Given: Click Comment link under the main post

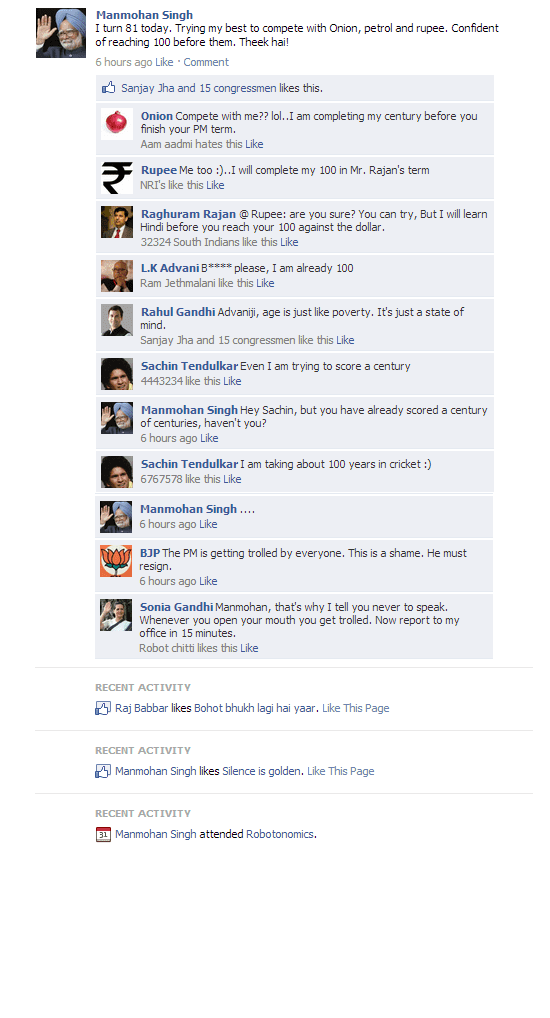Looking at the screenshot, I should tap(206, 62).
